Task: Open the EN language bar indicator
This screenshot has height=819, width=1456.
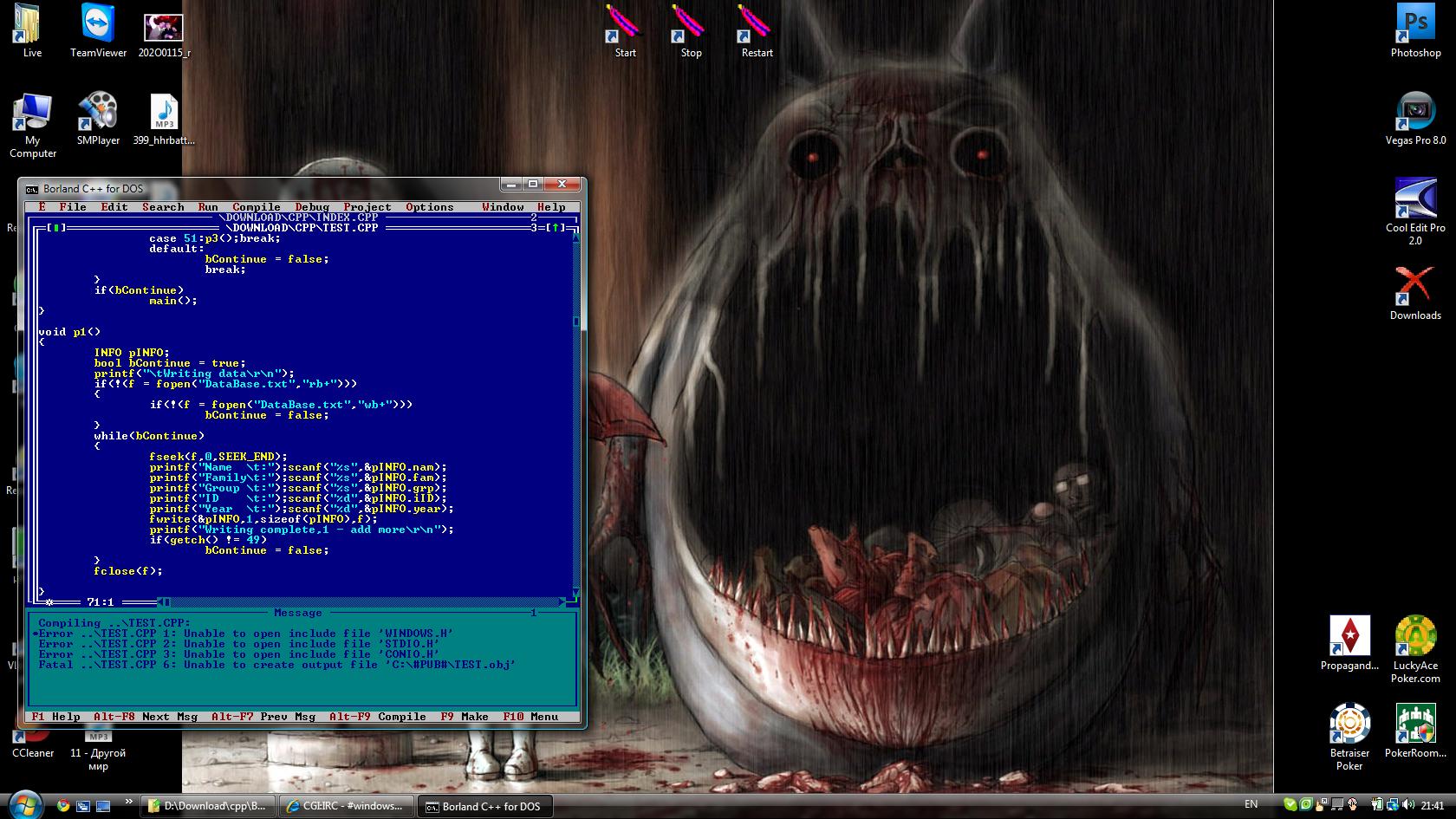Action: [x=1251, y=804]
